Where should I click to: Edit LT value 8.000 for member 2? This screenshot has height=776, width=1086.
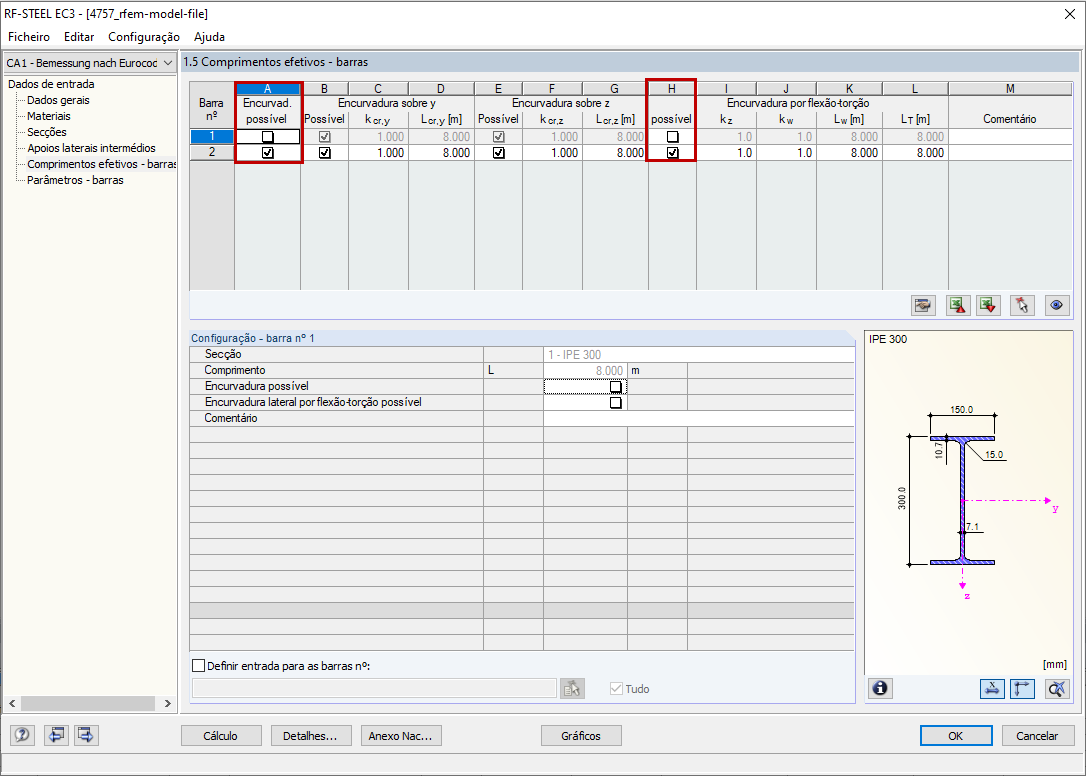[916, 152]
